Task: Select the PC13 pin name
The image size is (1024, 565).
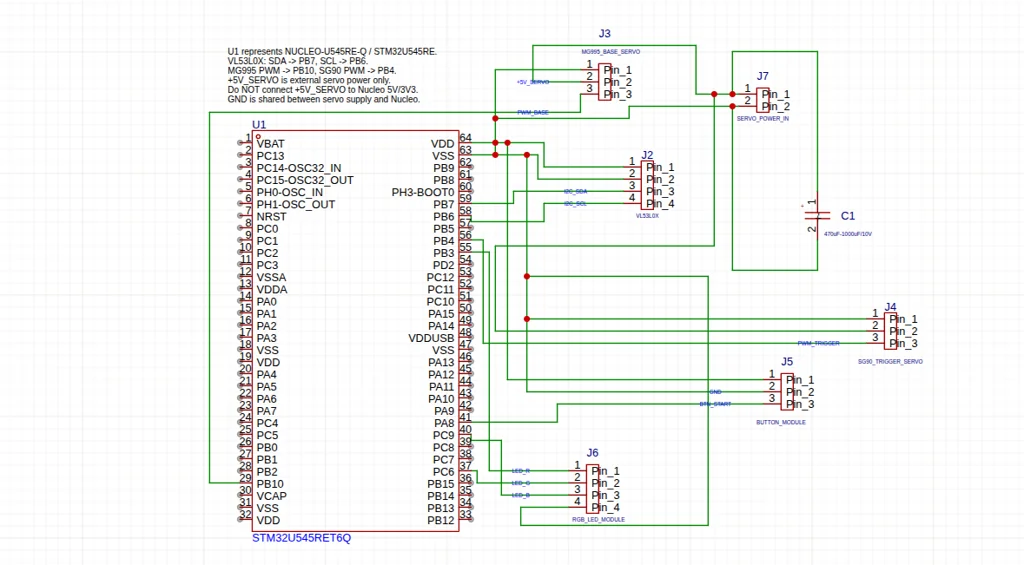Action: (x=270, y=156)
